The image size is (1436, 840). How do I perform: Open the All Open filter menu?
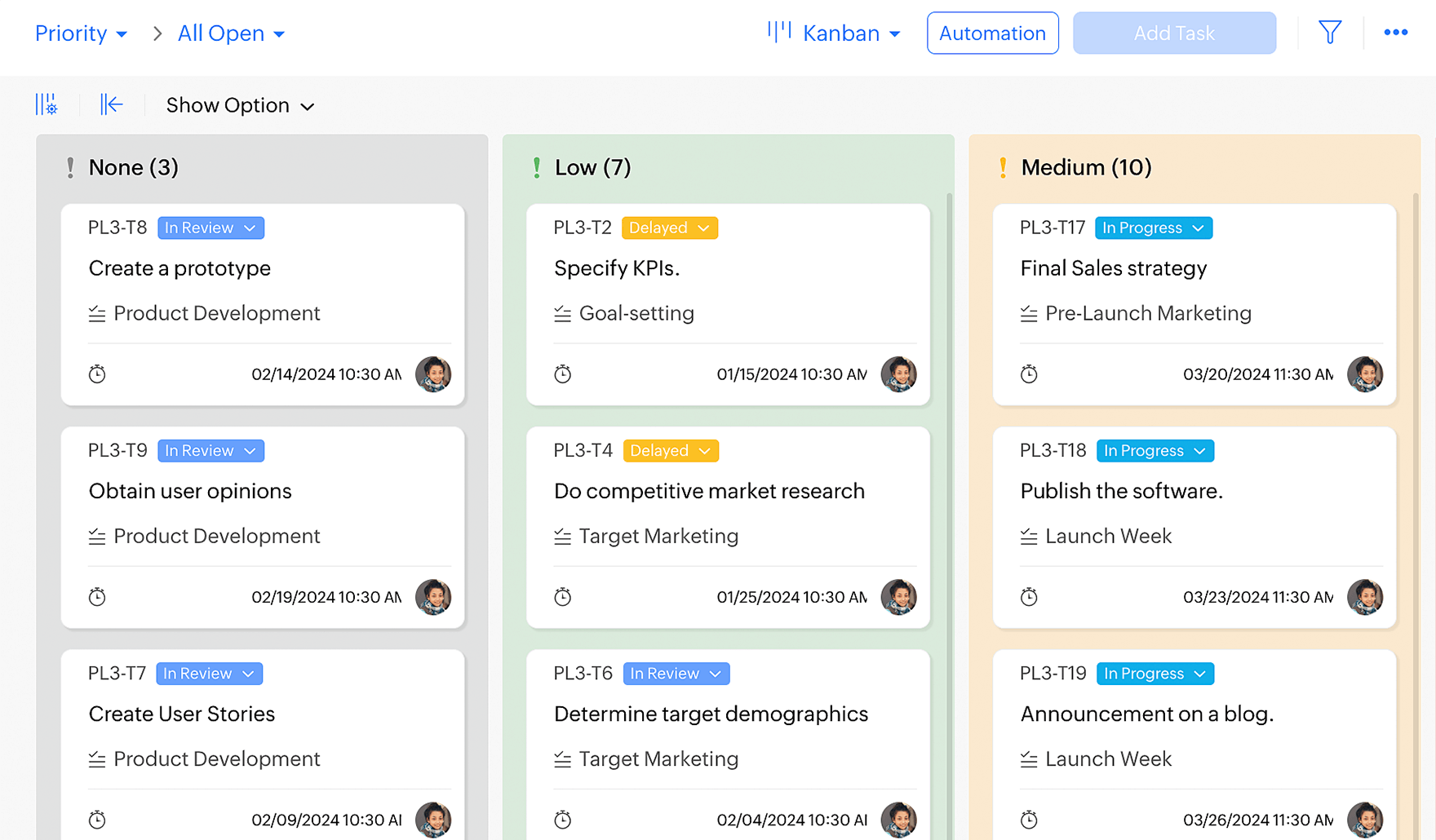[x=231, y=33]
